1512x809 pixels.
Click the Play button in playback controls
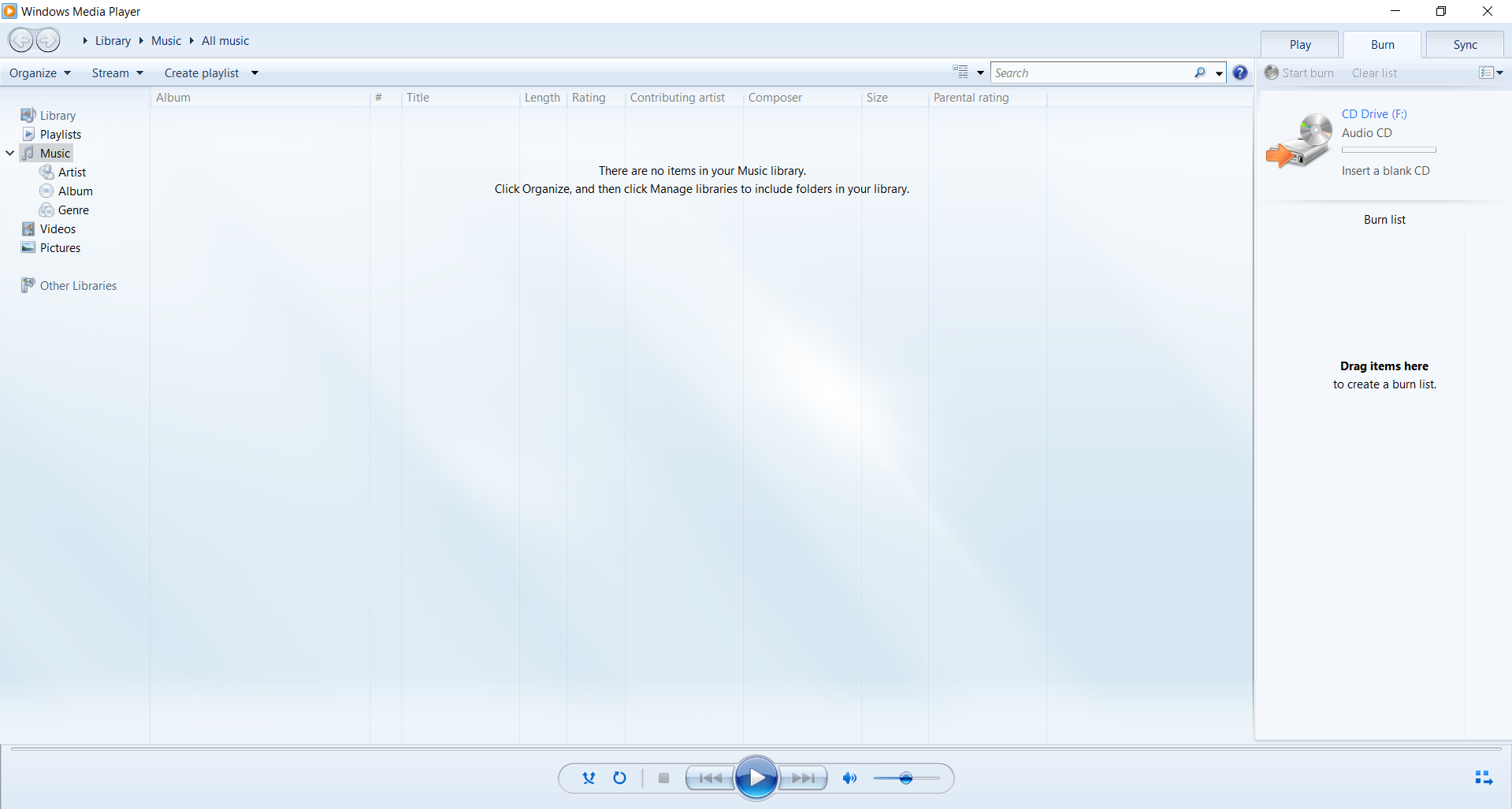click(756, 777)
